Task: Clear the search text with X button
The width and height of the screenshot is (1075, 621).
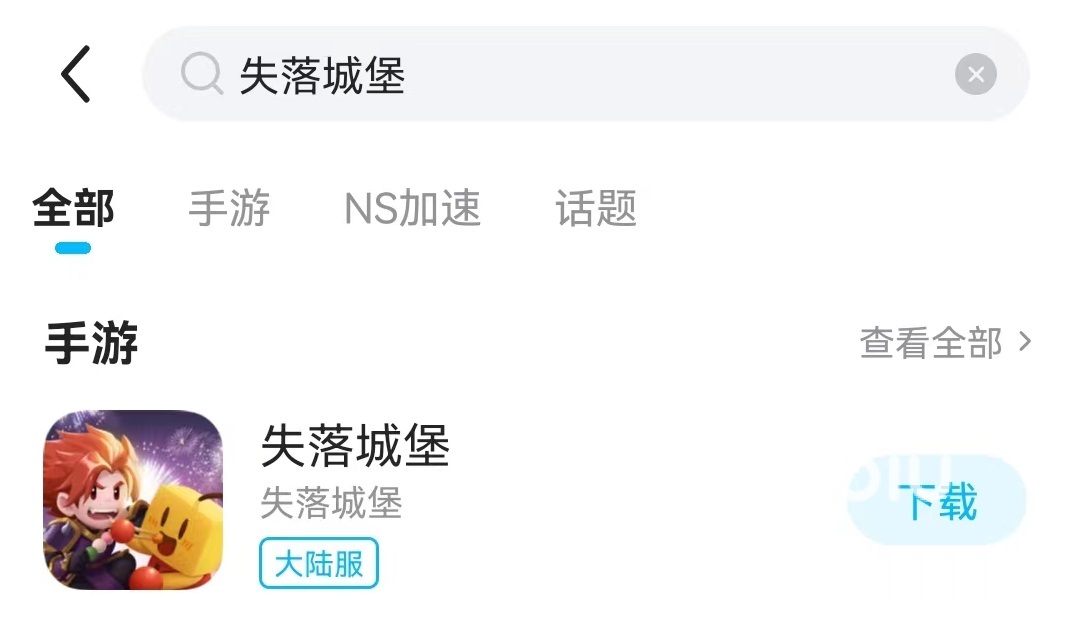Action: point(975,74)
